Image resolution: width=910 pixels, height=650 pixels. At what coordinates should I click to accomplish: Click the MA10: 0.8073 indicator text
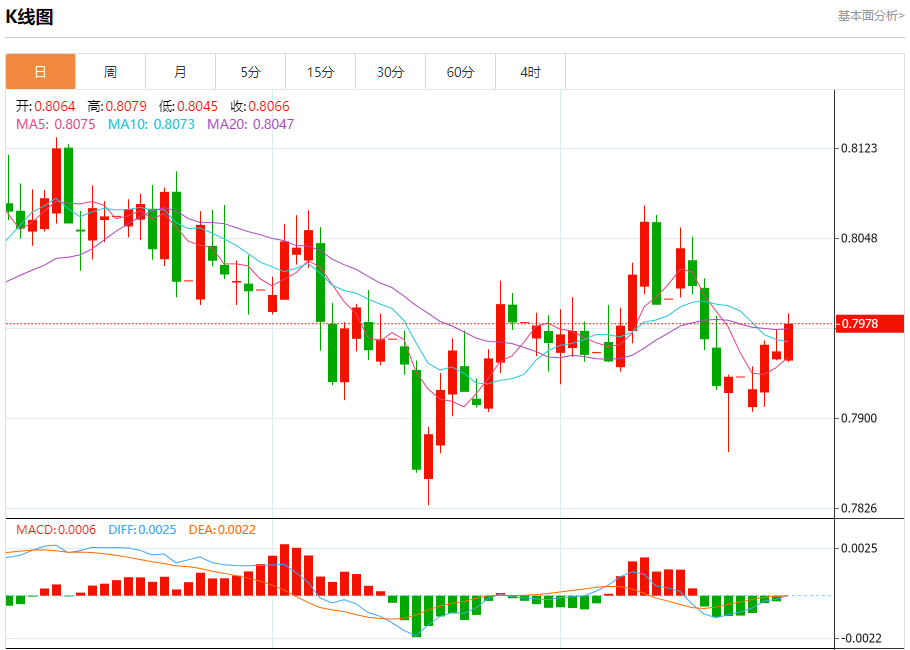tap(151, 124)
